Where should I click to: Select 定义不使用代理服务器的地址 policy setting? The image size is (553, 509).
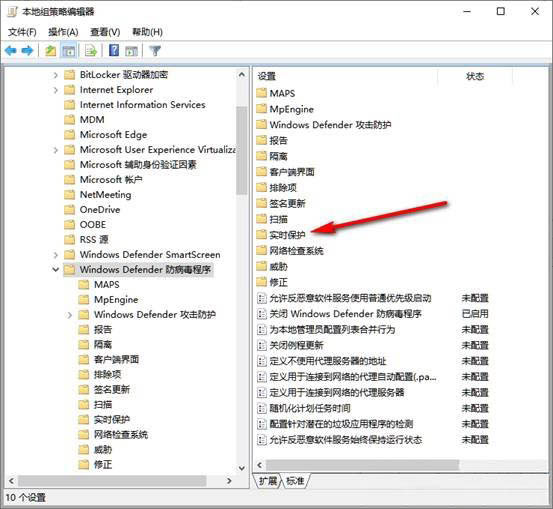pyautogui.click(x=328, y=361)
